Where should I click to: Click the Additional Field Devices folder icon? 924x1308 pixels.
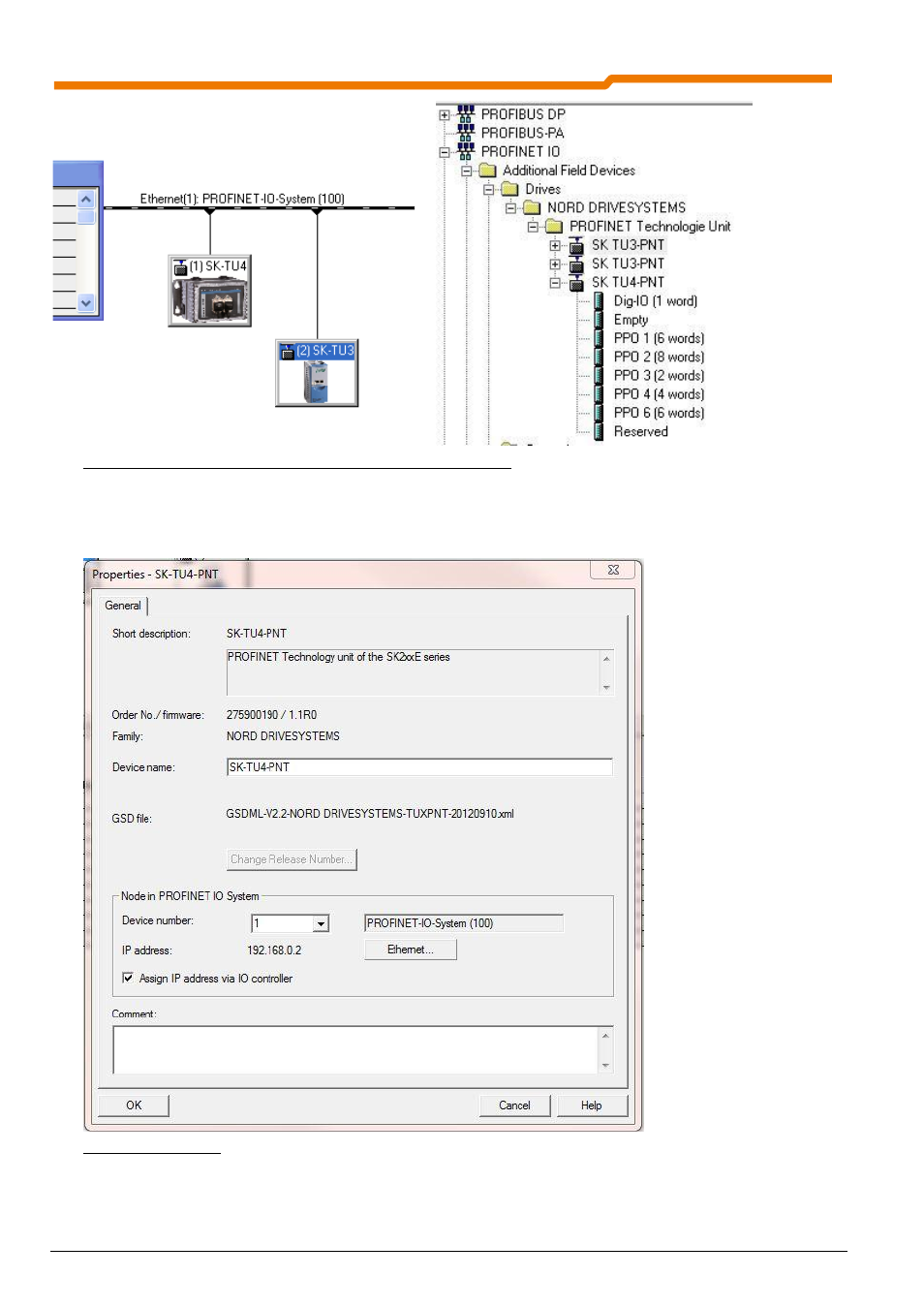click(487, 171)
